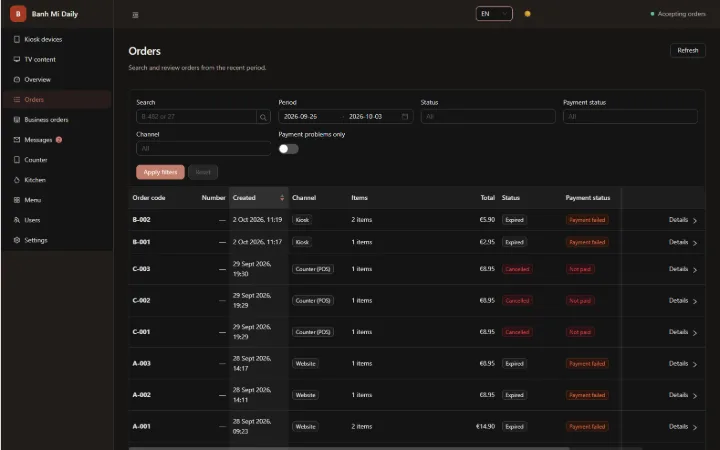Open the Payment status filter dropdown
The width and height of the screenshot is (720, 450).
[x=630, y=117]
